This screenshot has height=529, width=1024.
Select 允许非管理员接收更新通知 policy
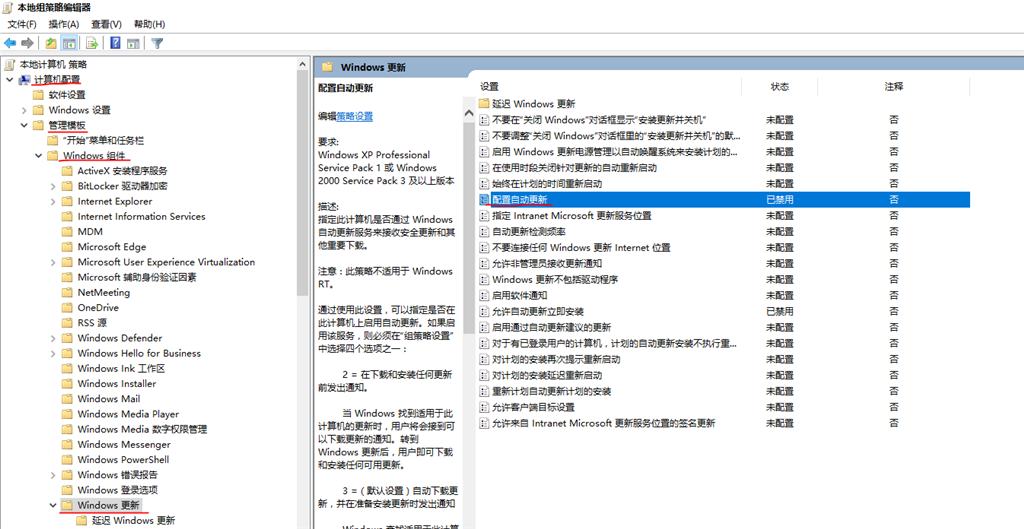[547, 263]
